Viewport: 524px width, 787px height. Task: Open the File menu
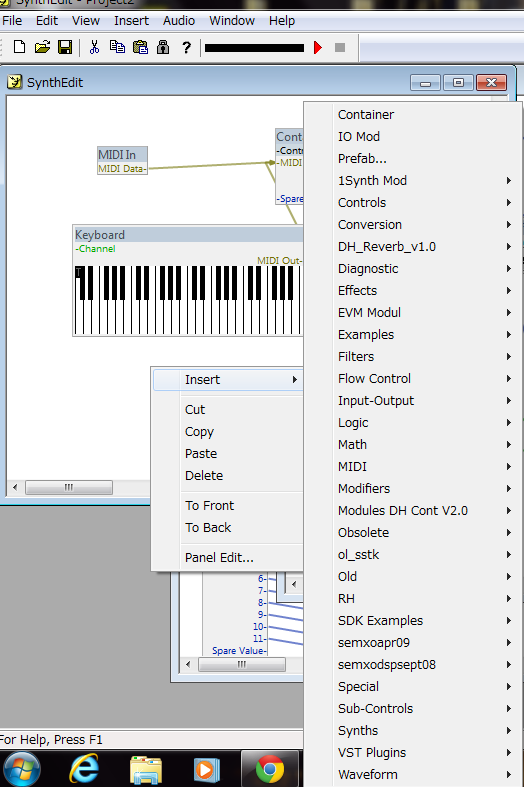[x=12, y=21]
